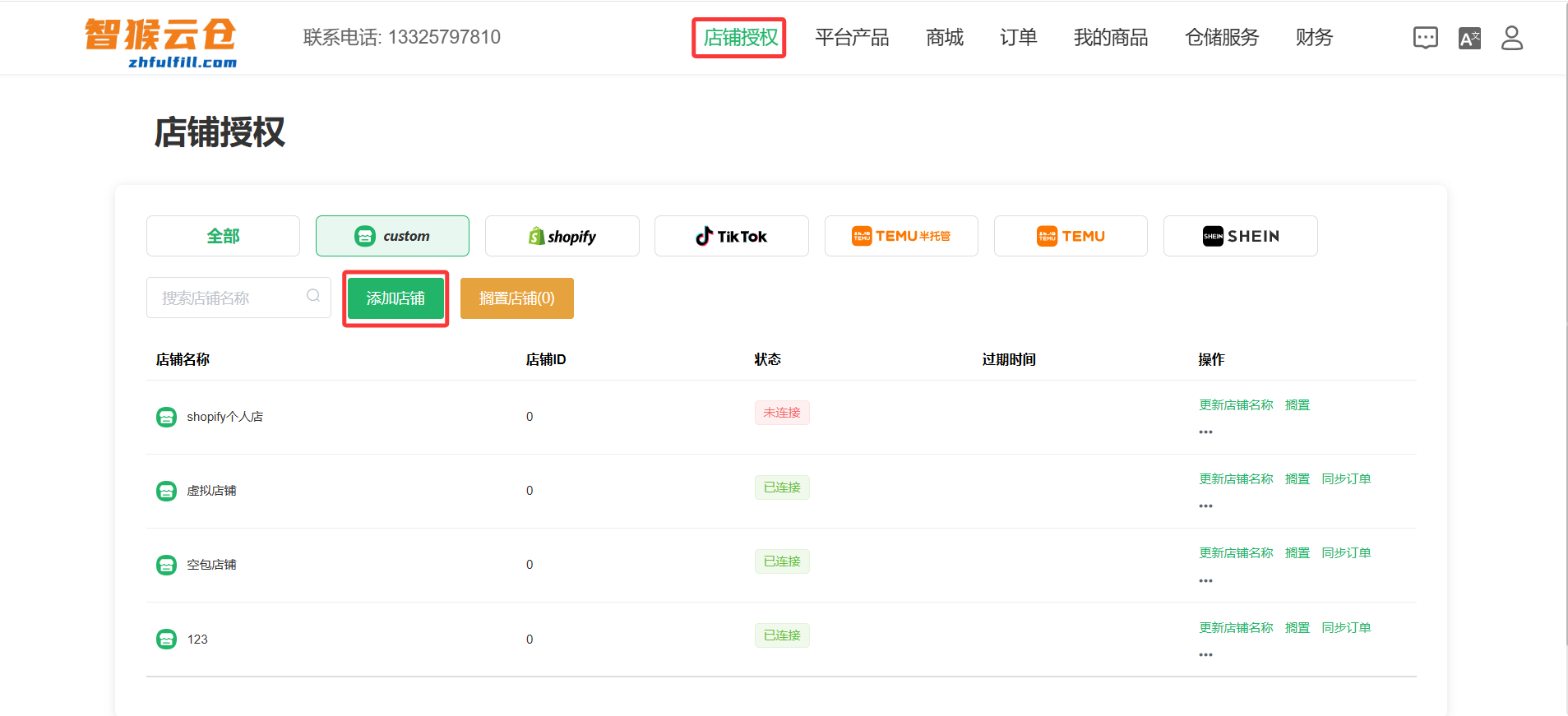Click the 添加店铺 button
This screenshot has height=716, width=1568.
tap(395, 298)
